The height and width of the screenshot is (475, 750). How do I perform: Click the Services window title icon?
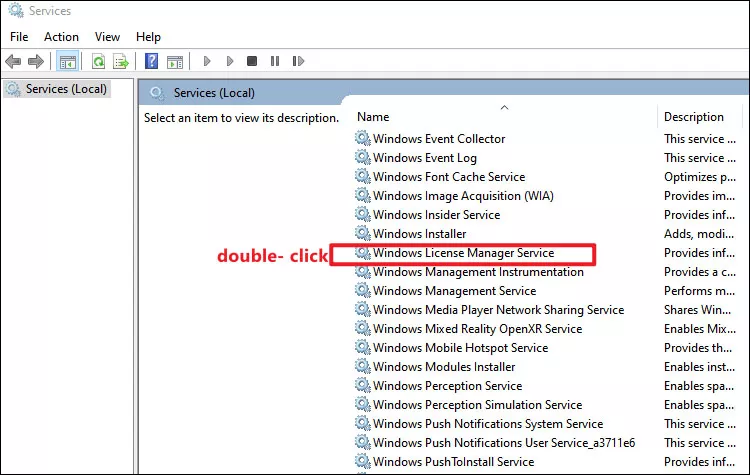click(x=15, y=11)
